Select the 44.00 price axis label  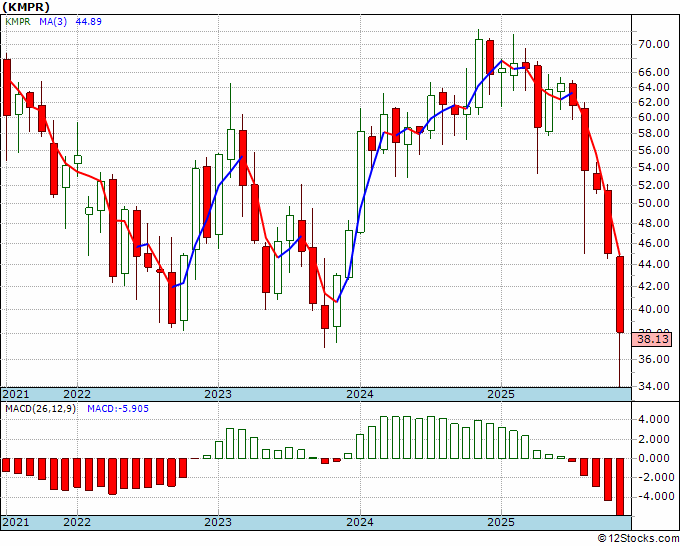[x=653, y=264]
